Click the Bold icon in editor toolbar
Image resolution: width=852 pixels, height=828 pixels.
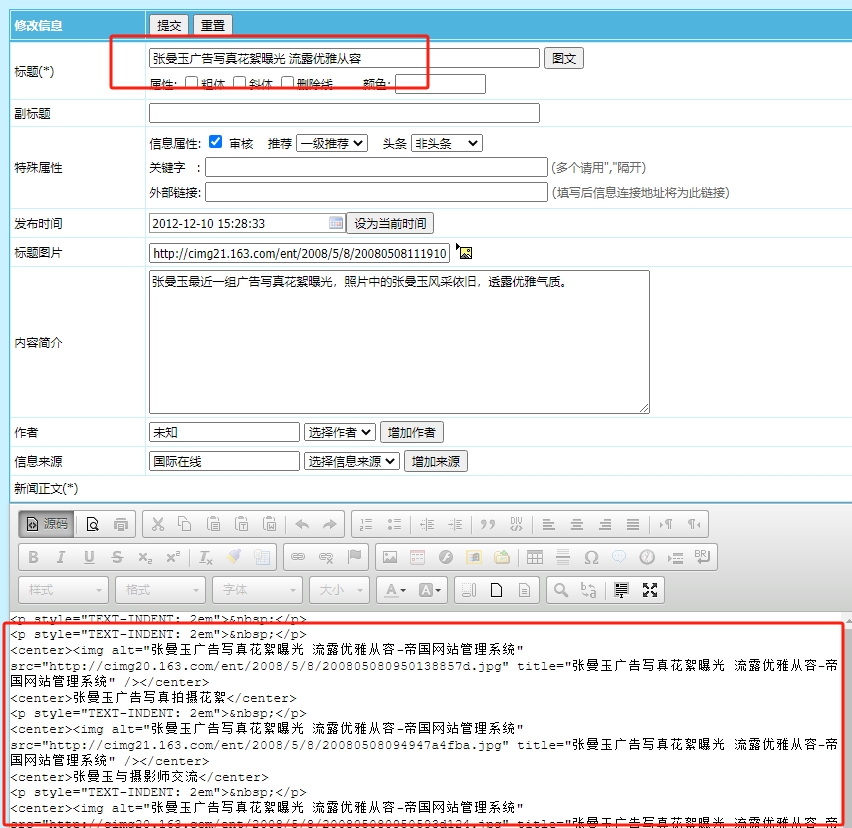[33, 557]
